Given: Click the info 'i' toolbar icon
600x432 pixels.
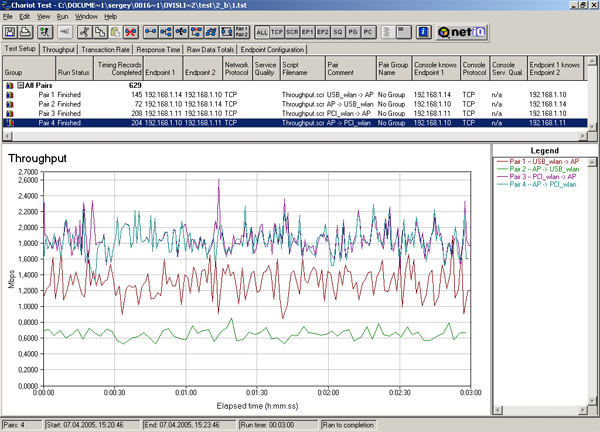Looking at the screenshot, I should 424,32.
